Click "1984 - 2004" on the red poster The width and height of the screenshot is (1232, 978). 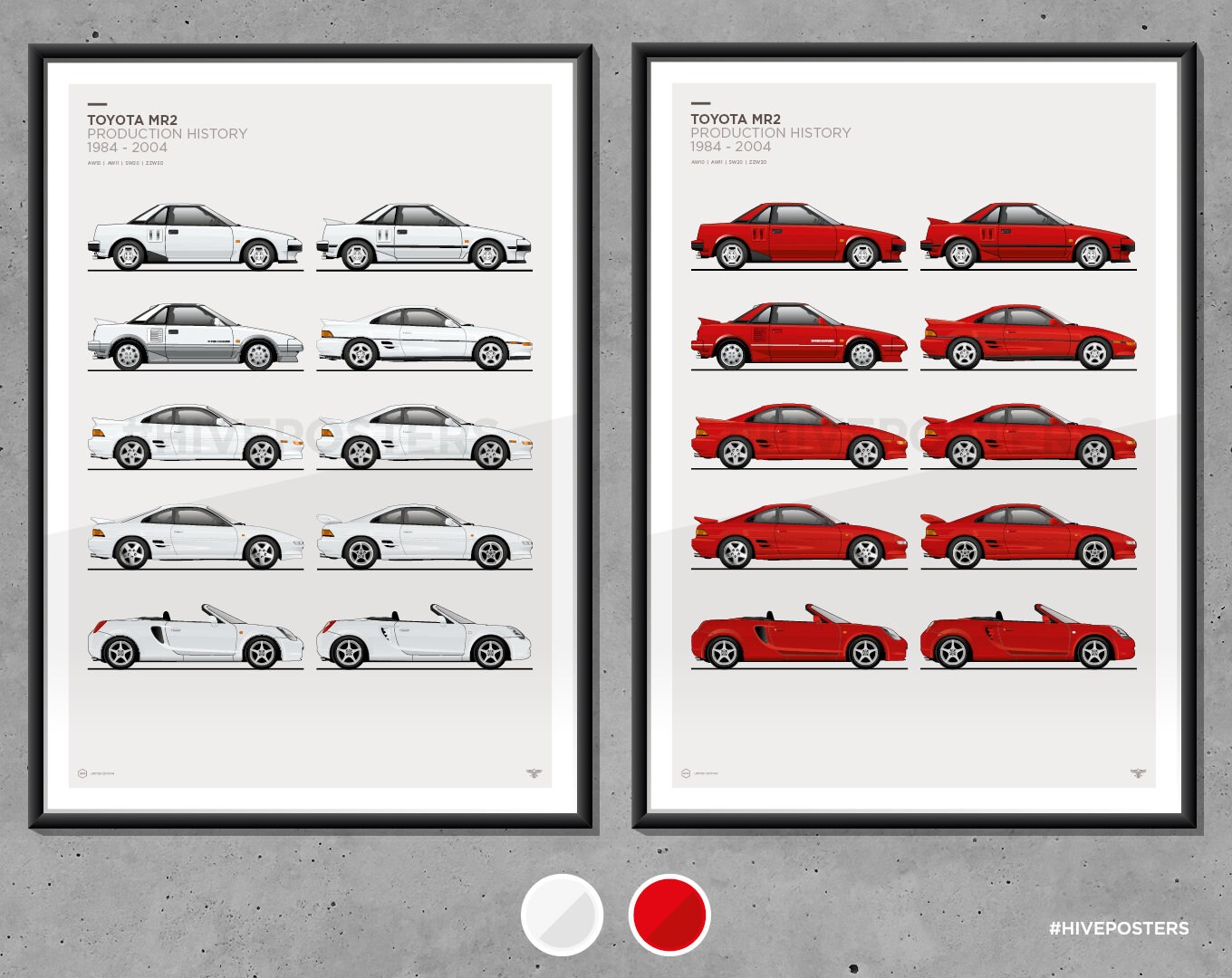(731, 146)
